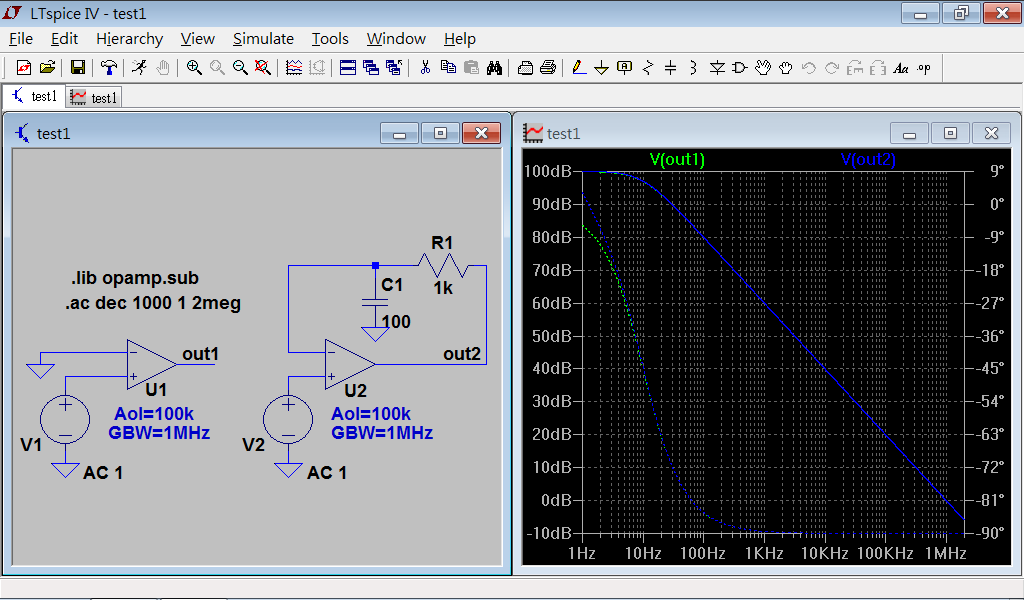Viewport: 1024px width, 600px height.
Task: Place a Capacitor from the toolbar
Action: [x=671, y=67]
